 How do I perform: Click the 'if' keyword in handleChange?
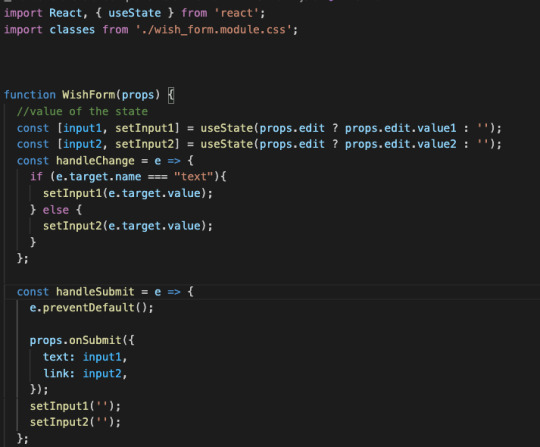click(x=36, y=177)
